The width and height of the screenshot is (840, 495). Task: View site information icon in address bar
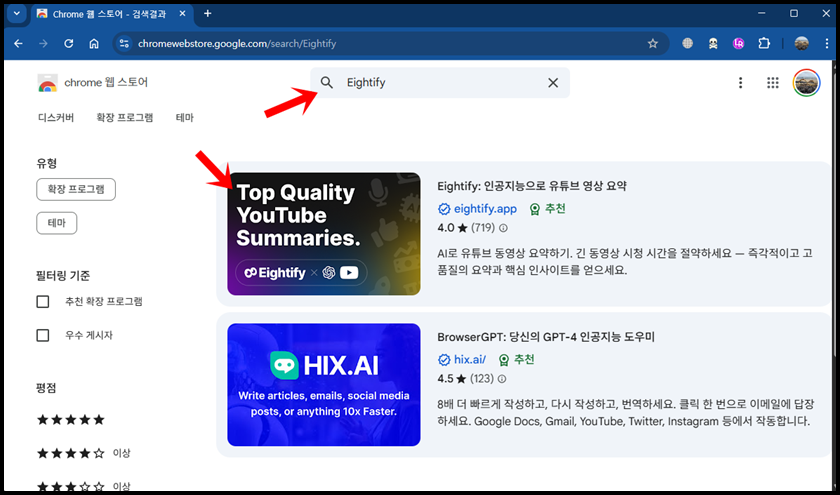[124, 43]
